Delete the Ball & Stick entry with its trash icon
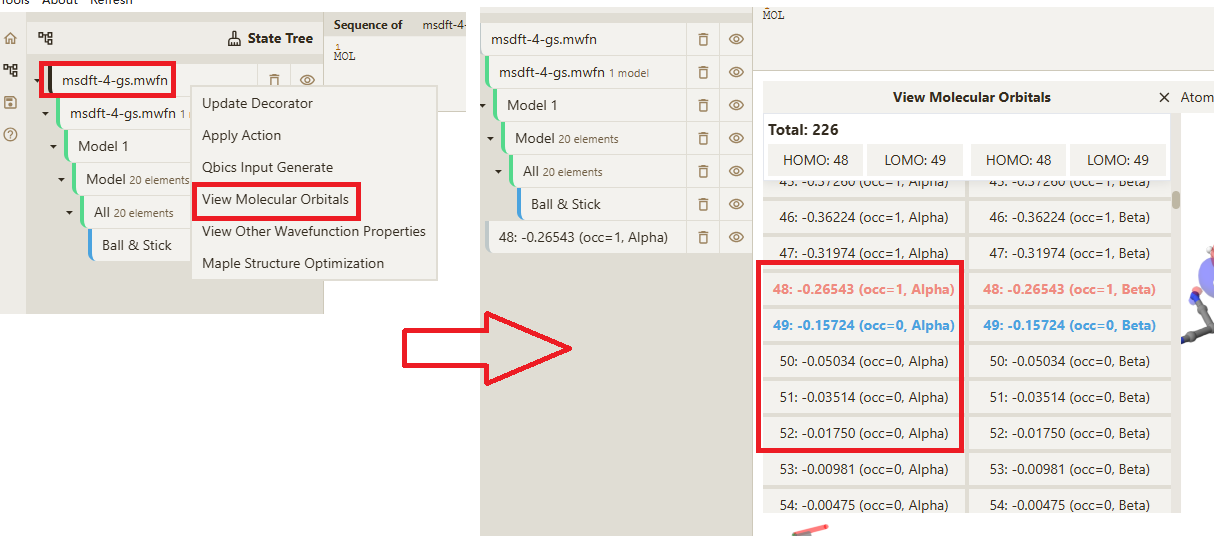The image size is (1223, 545). click(x=703, y=205)
